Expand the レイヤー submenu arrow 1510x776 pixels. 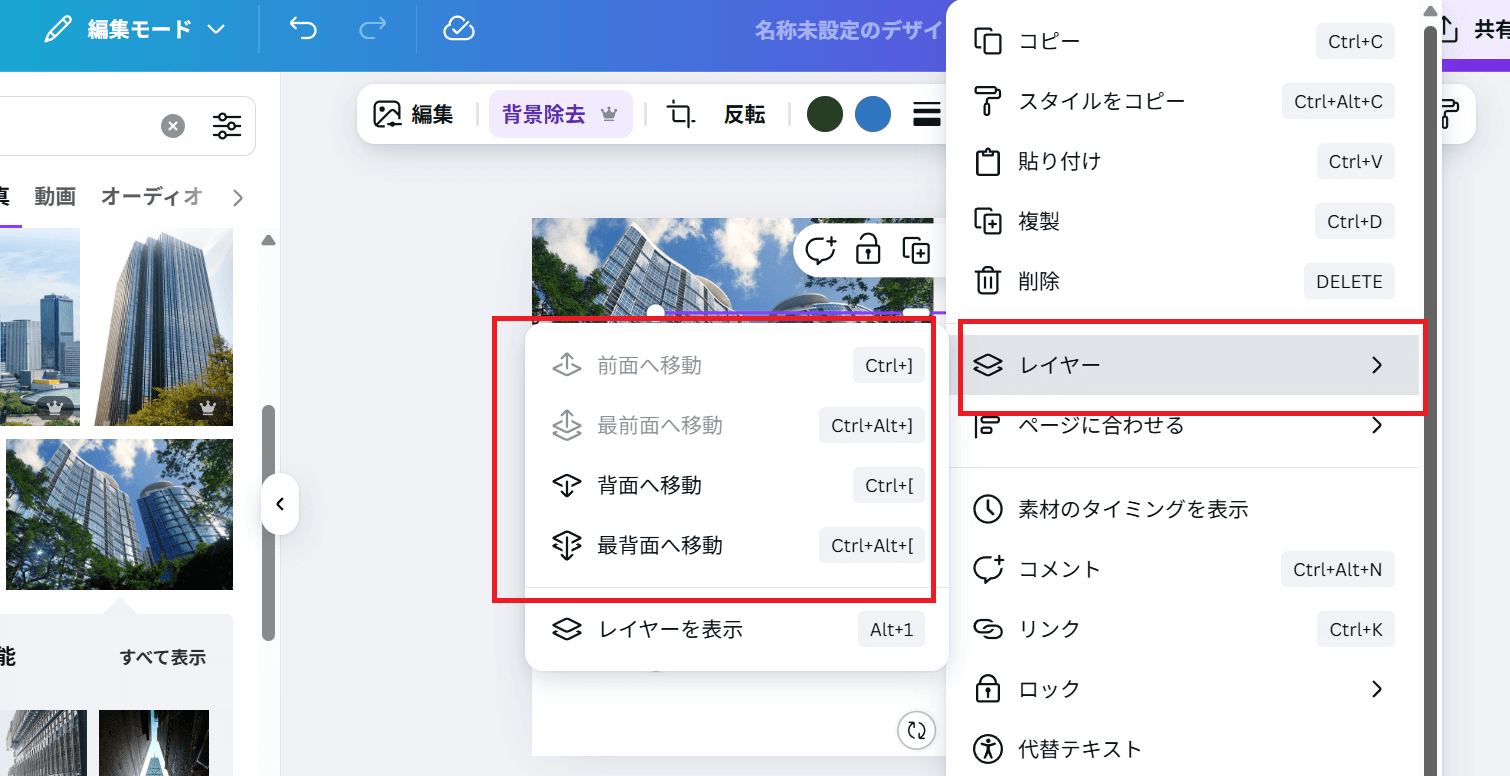1377,365
